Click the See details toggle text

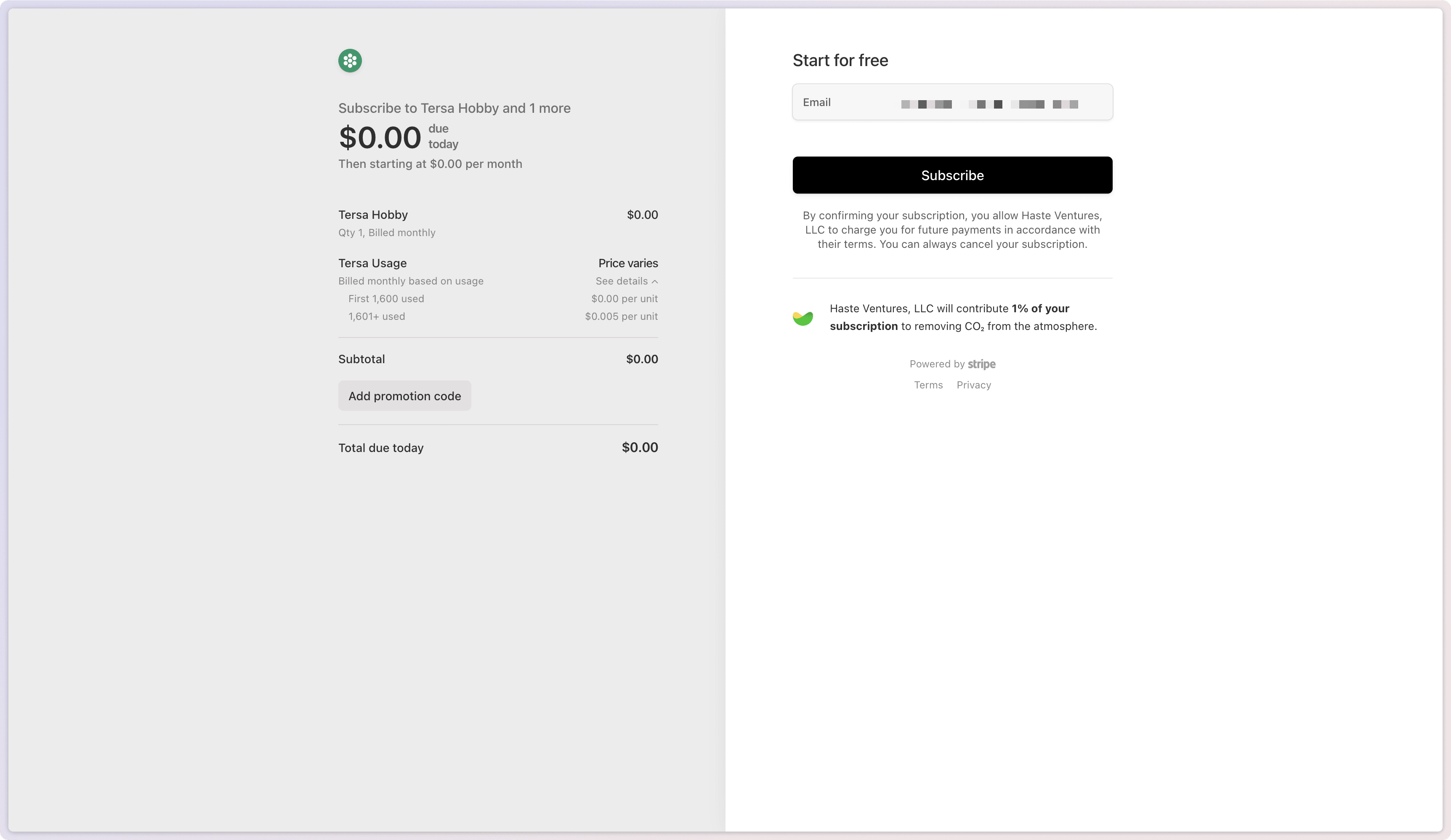621,281
